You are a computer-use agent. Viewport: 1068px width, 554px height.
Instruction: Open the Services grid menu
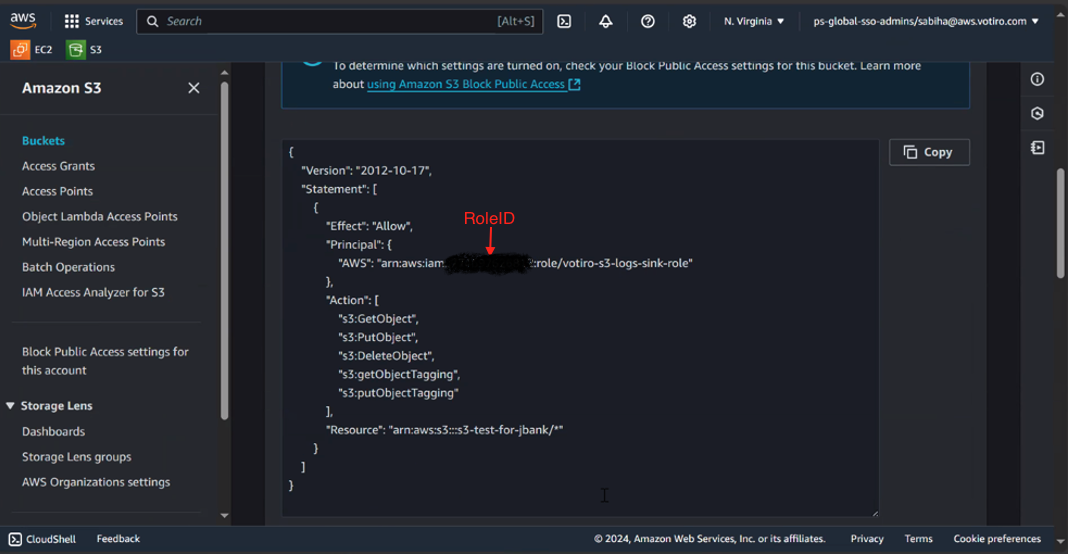click(x=93, y=21)
